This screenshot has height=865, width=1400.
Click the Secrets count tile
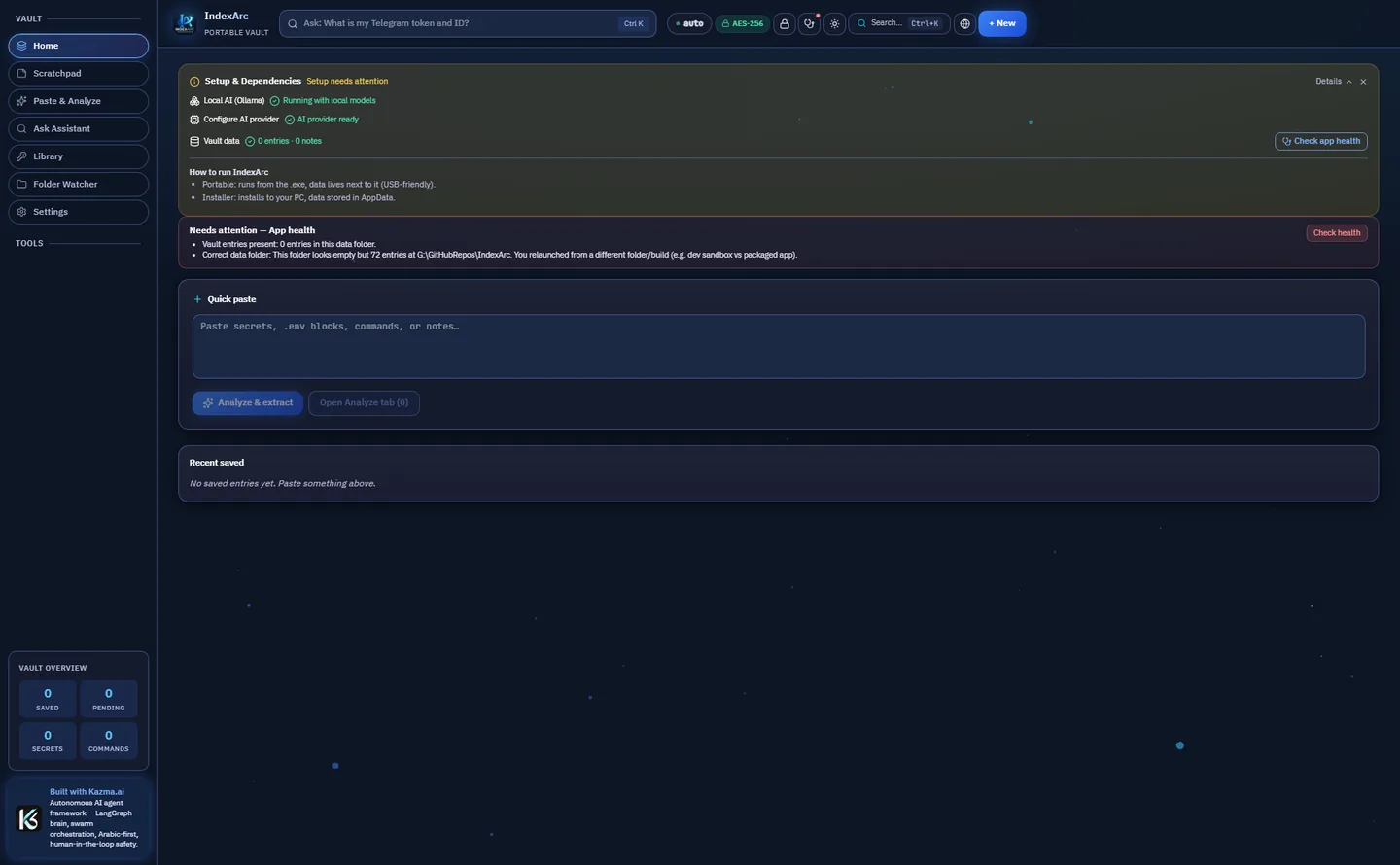[x=48, y=741]
